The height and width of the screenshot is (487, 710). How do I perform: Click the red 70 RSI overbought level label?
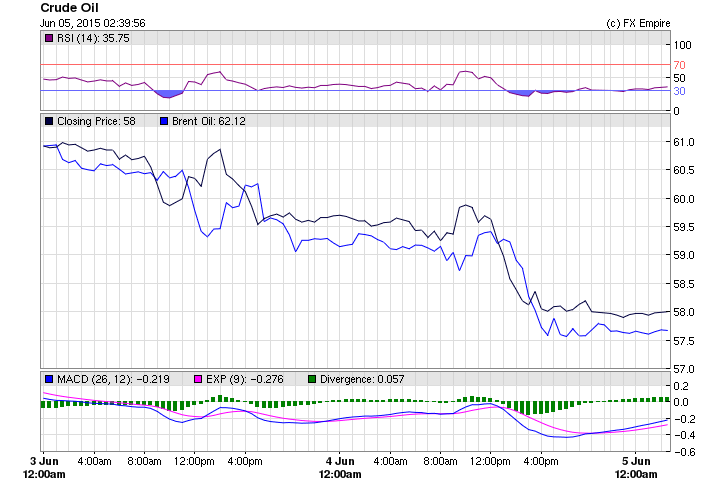[x=679, y=65]
